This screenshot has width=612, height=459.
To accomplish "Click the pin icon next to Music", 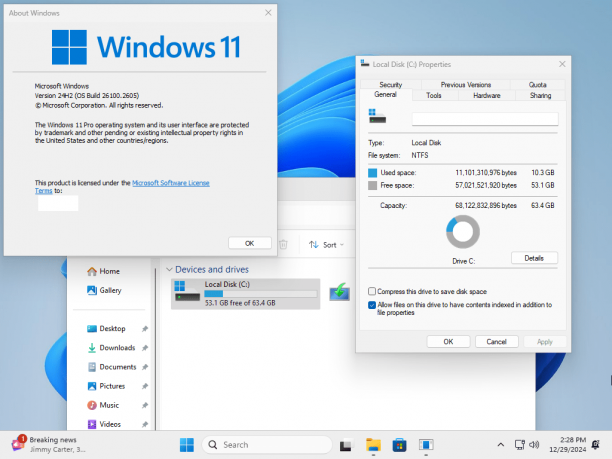I will (145, 405).
